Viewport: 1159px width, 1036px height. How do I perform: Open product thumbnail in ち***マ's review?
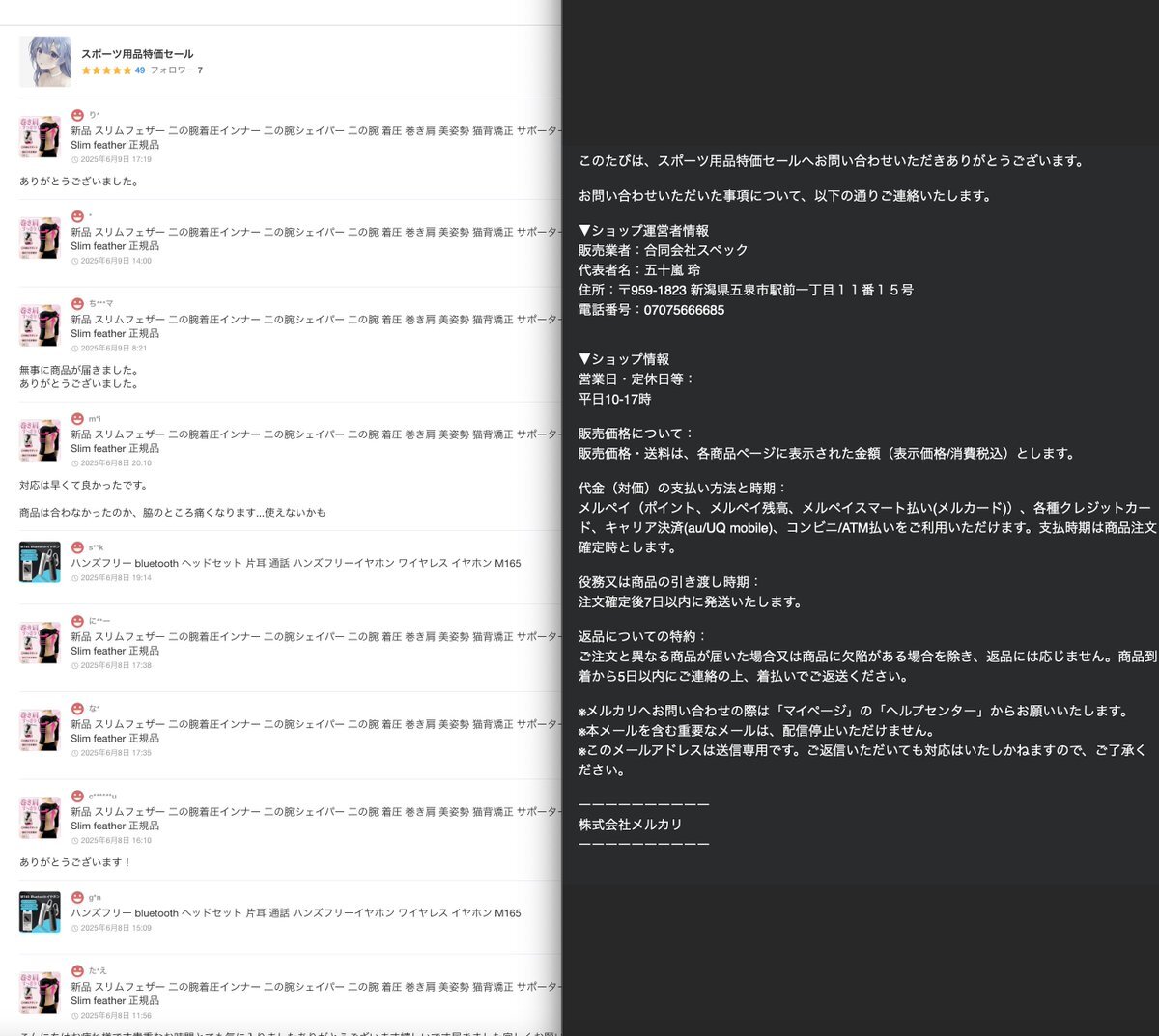point(40,325)
